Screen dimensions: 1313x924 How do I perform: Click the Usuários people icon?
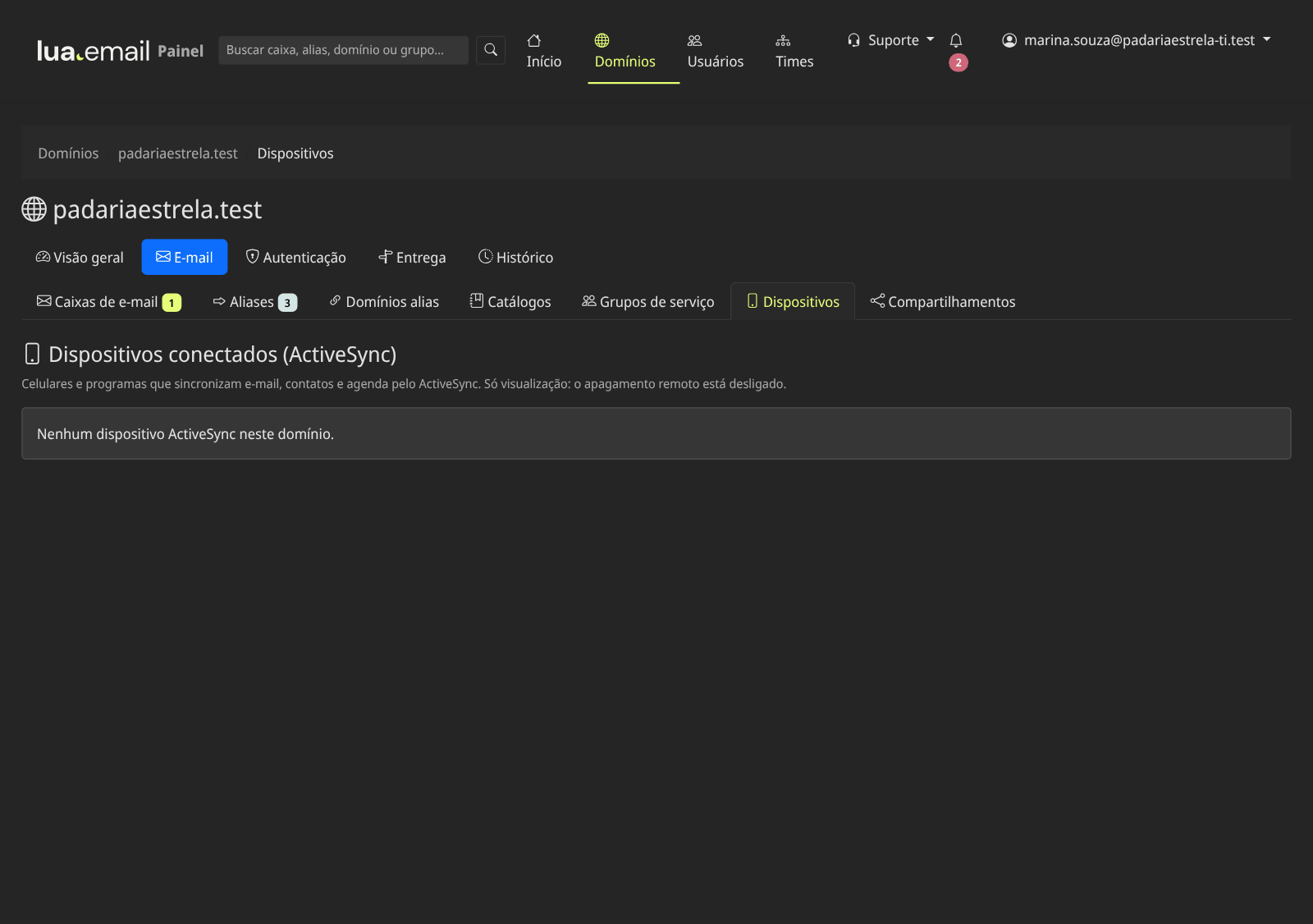pos(695,40)
